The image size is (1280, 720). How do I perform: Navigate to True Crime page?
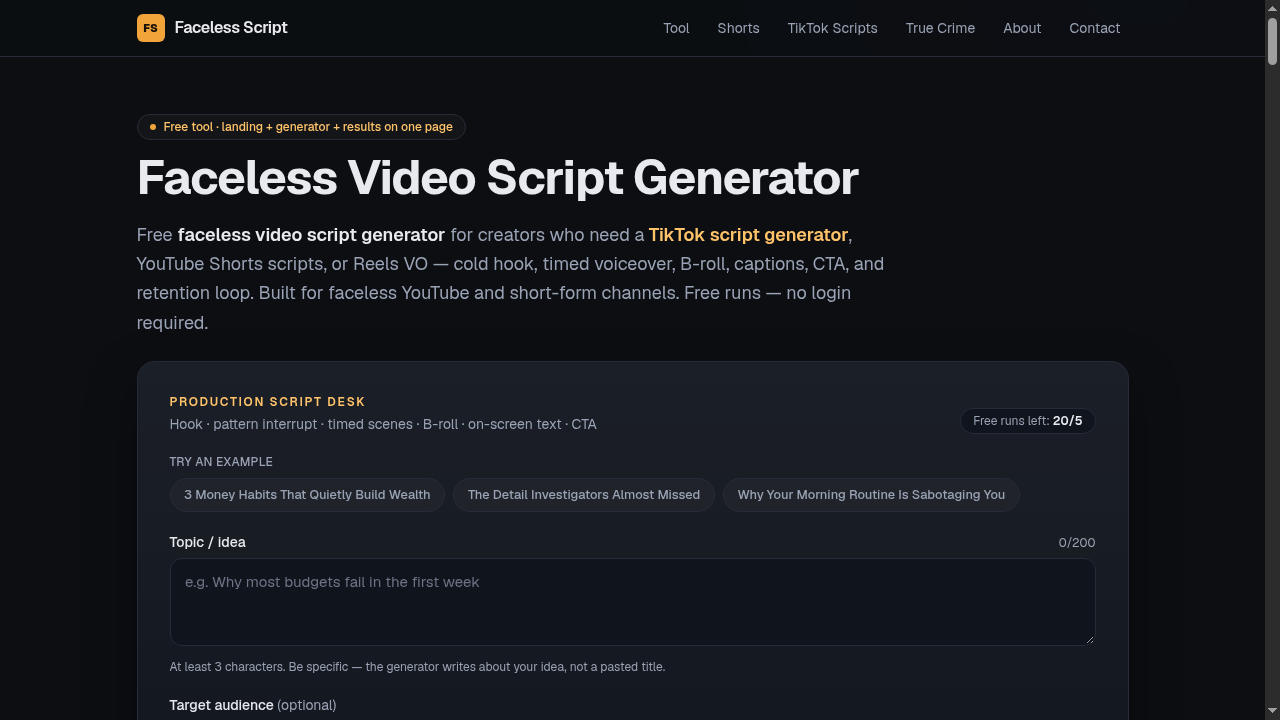[940, 28]
